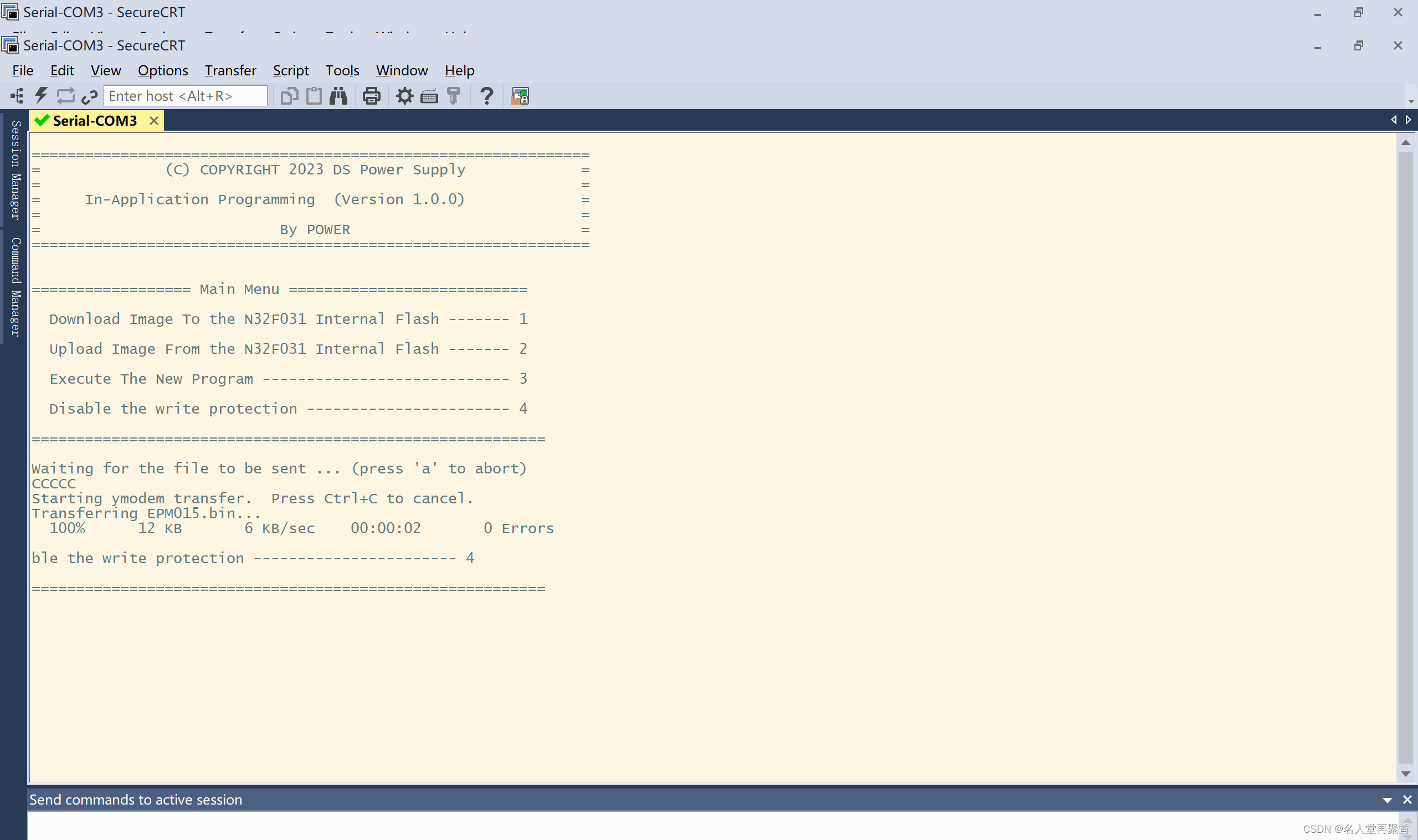Open the Window menu
Image resolution: width=1418 pixels, height=840 pixels.
[x=401, y=70]
